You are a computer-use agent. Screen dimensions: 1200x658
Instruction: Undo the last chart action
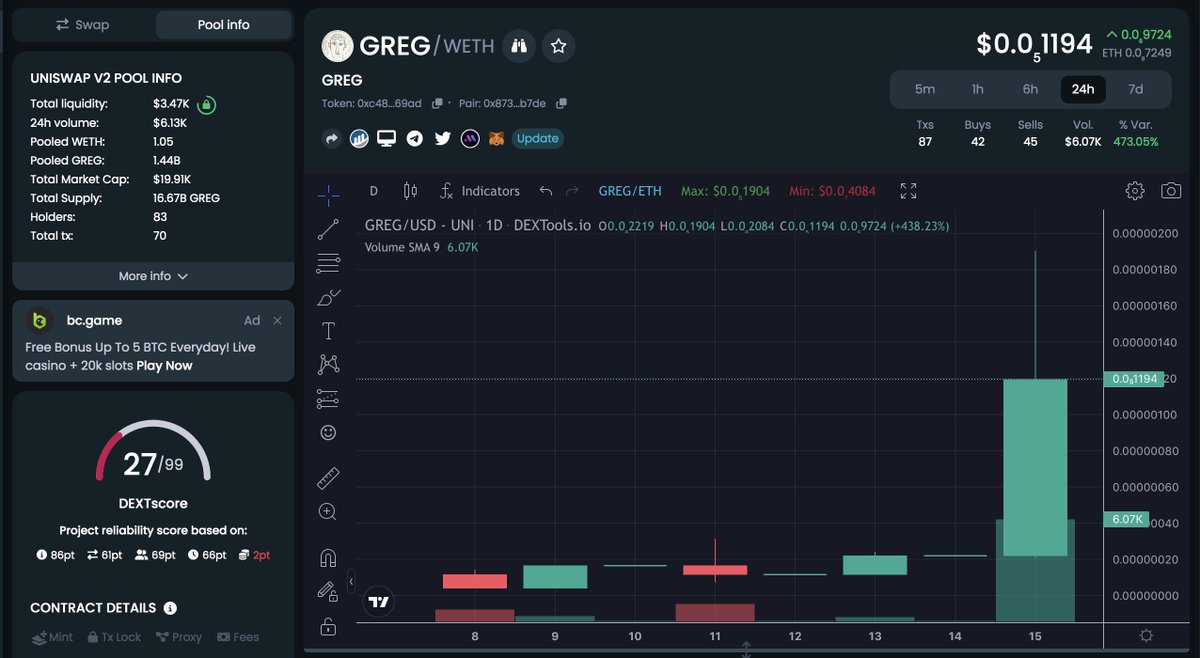(x=545, y=191)
